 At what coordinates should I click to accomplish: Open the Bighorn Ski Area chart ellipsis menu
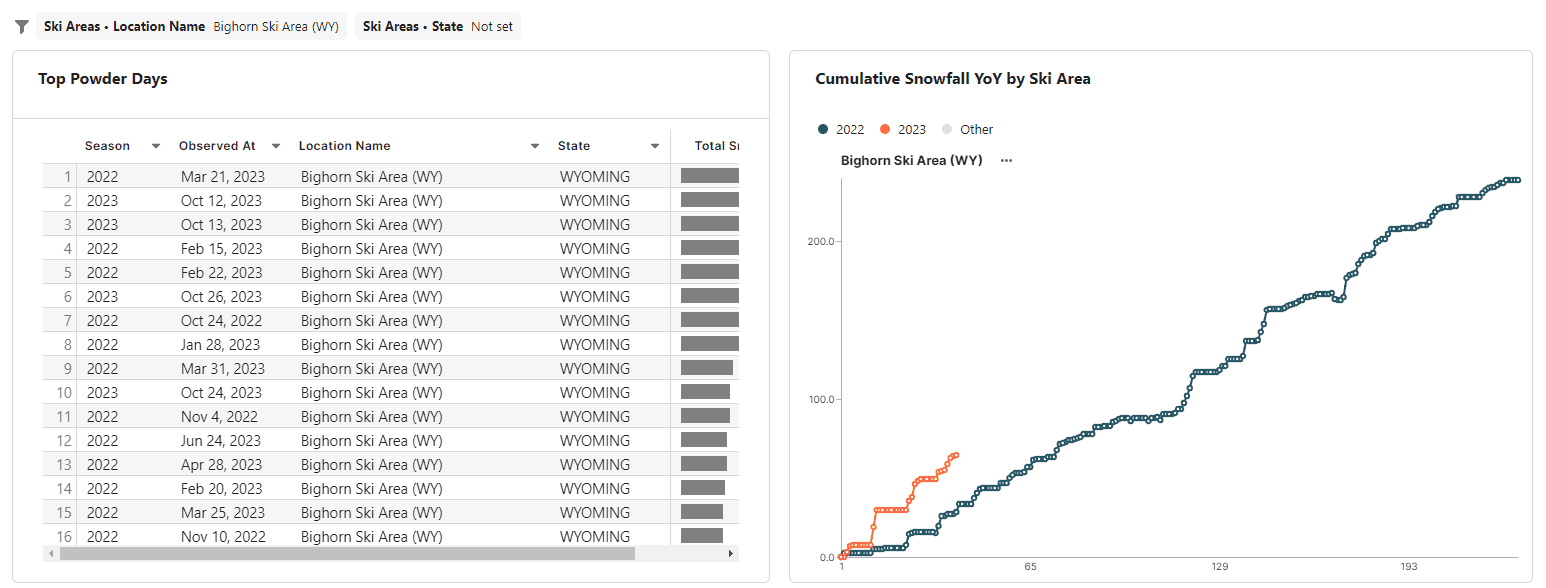pyautogui.click(x=1006, y=160)
